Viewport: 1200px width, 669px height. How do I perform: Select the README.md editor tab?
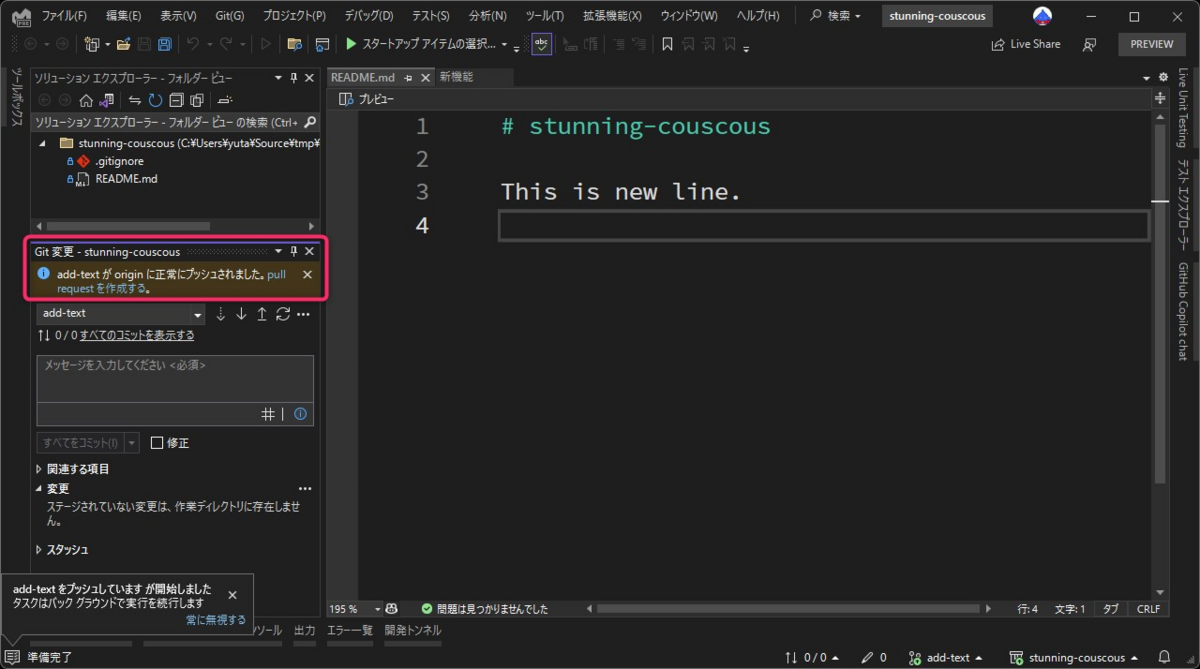tap(363, 77)
